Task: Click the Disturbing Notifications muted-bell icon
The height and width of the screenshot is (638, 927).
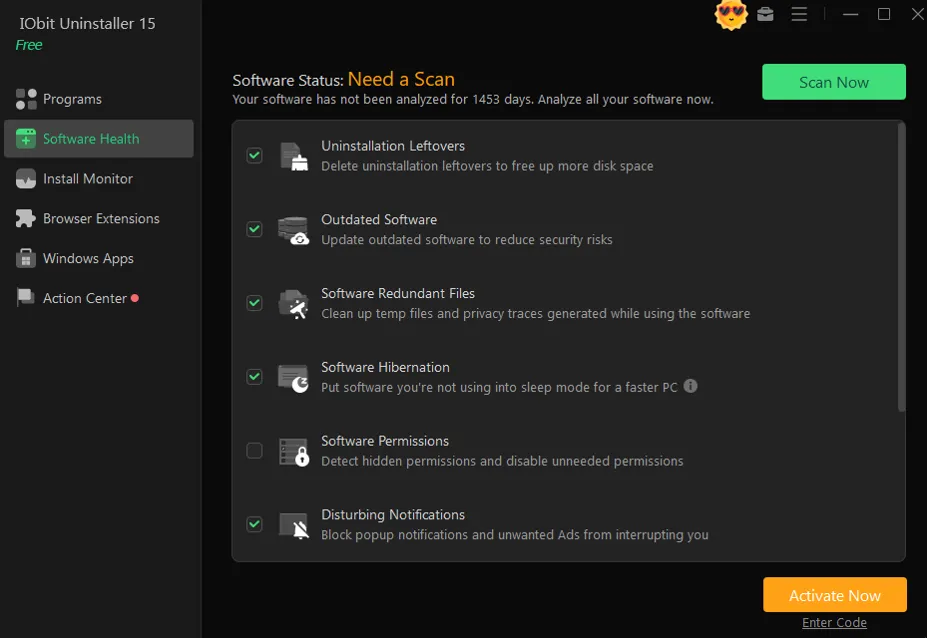Action: click(x=294, y=526)
